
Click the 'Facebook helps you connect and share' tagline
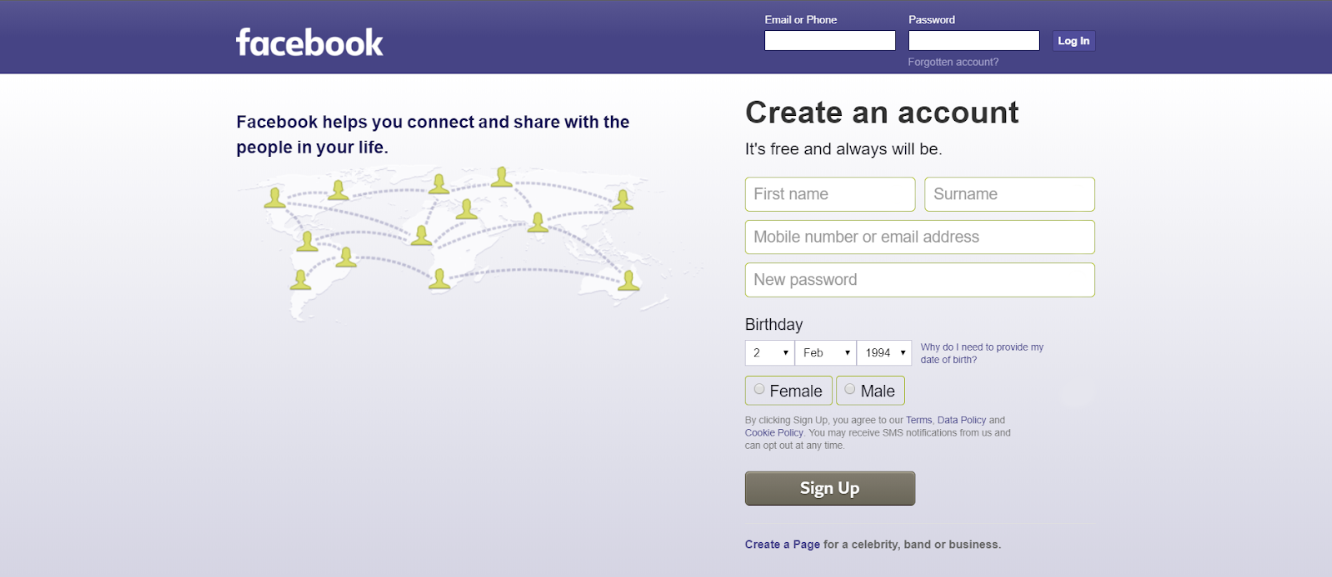pos(433,135)
